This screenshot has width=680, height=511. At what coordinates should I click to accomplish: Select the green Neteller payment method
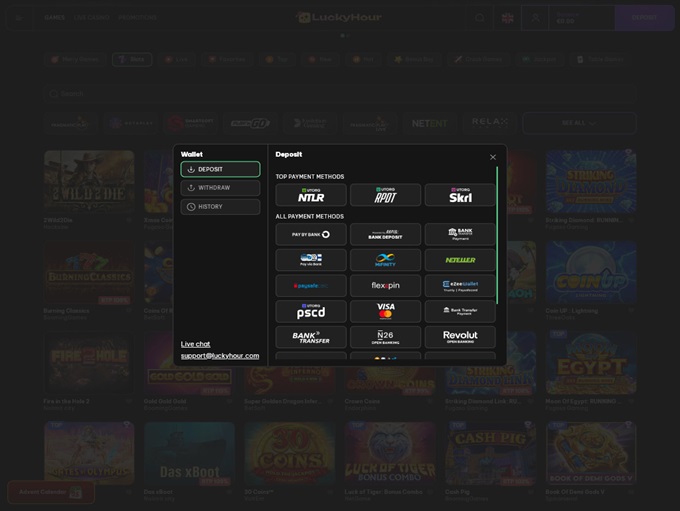pos(460,260)
